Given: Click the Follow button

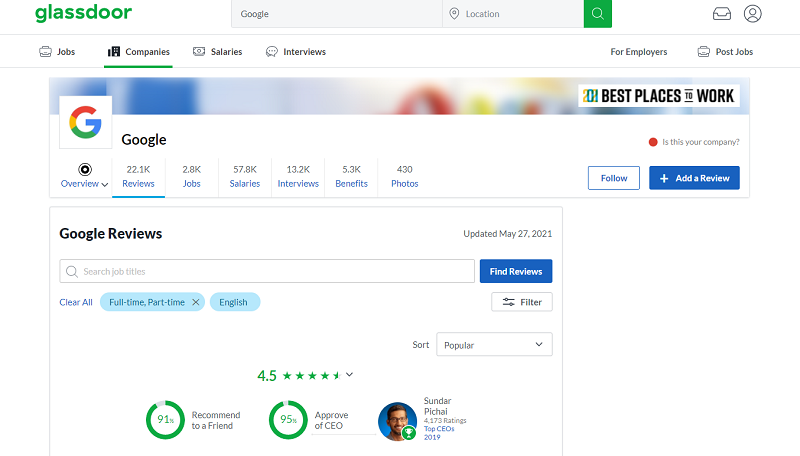Looking at the screenshot, I should [x=614, y=178].
